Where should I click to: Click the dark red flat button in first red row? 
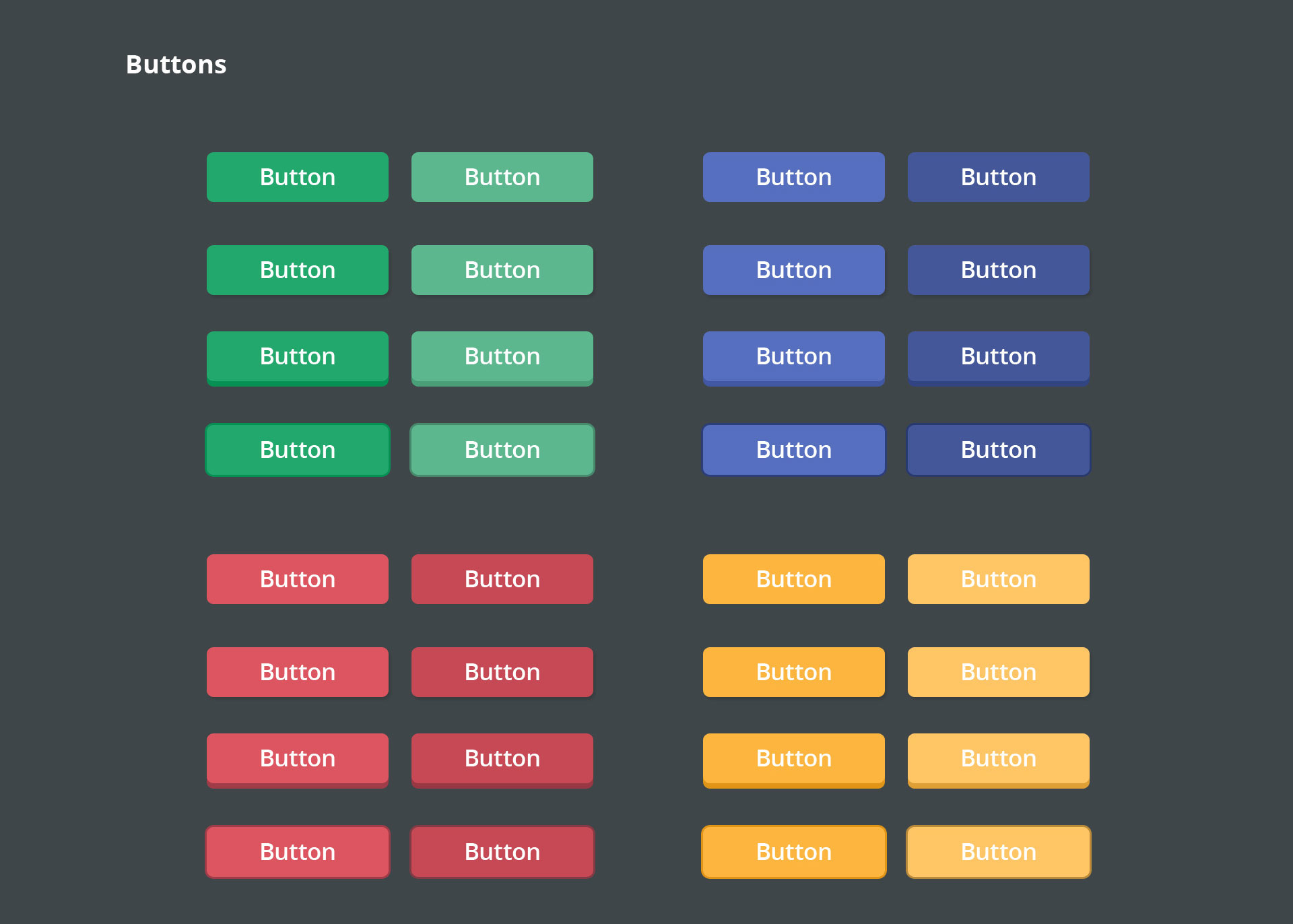pos(502,579)
